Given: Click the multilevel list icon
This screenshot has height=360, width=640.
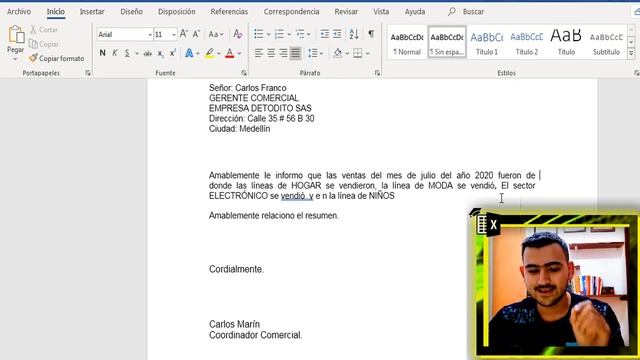Looking at the screenshot, I should click(300, 34).
